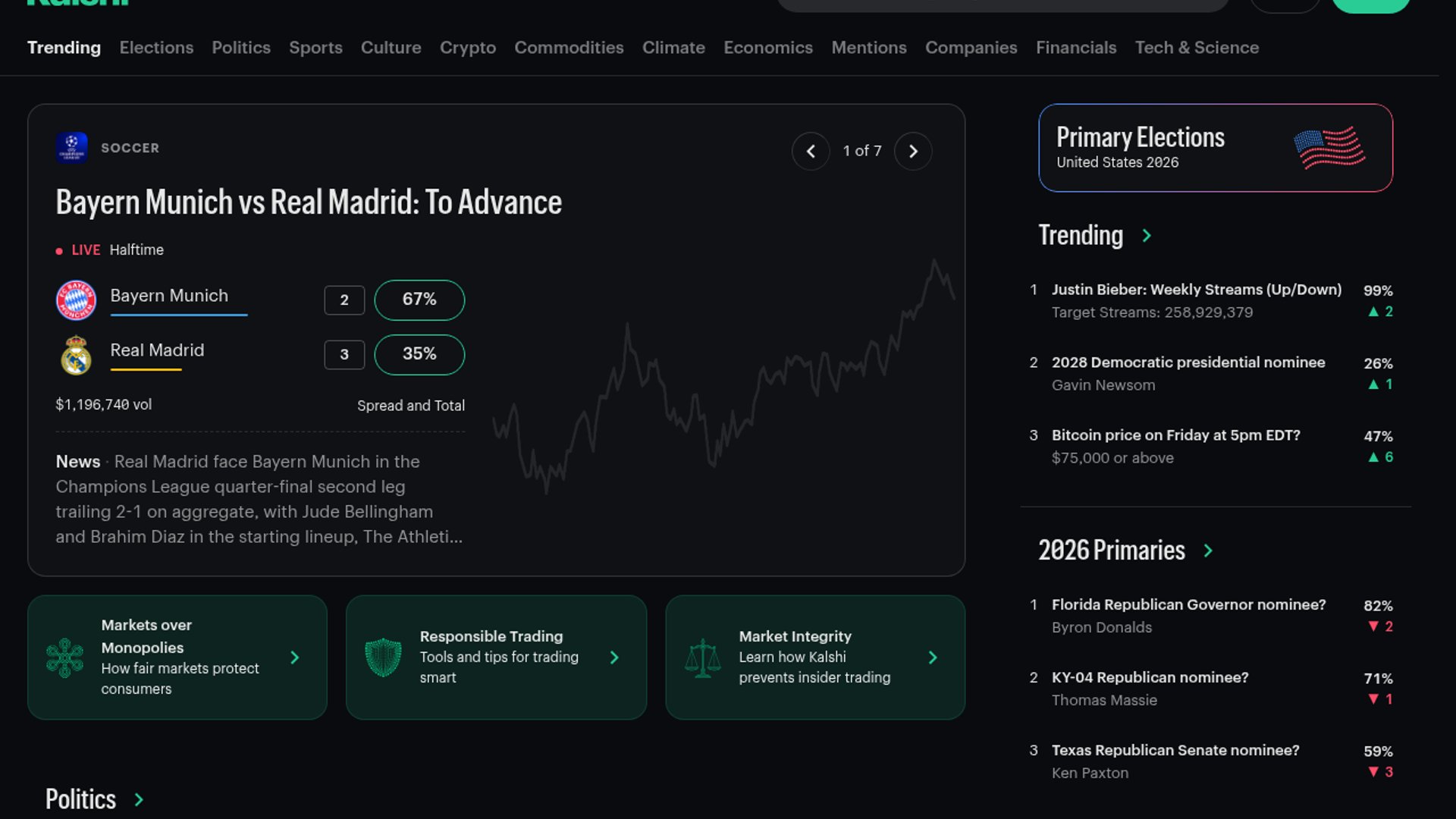Image resolution: width=1456 pixels, height=819 pixels.
Task: Open the Spread and Total link
Action: [x=410, y=406]
